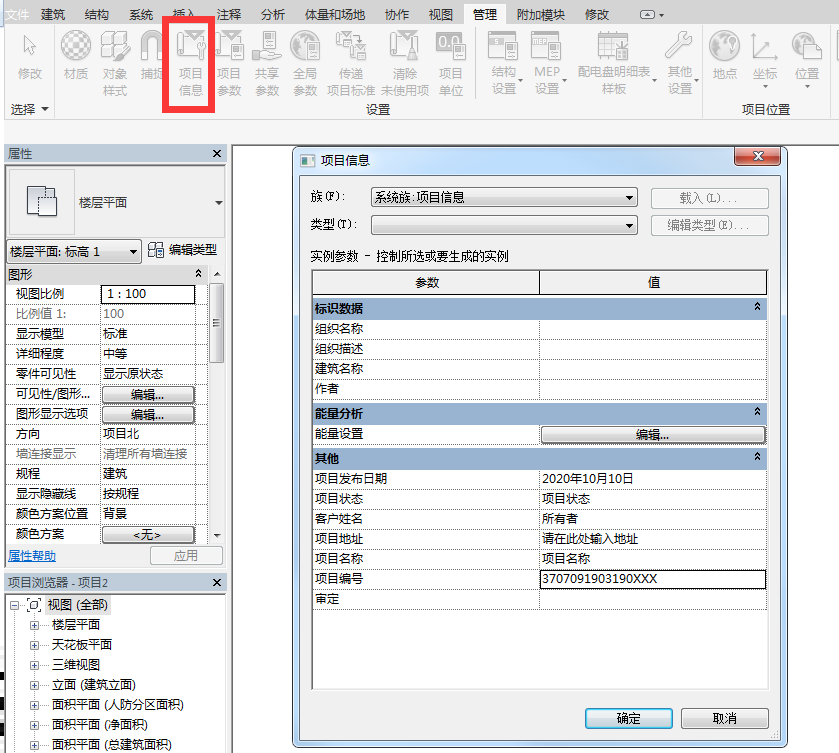The image size is (839, 753).
Task: Click 确定 to confirm project info
Action: [x=629, y=718]
